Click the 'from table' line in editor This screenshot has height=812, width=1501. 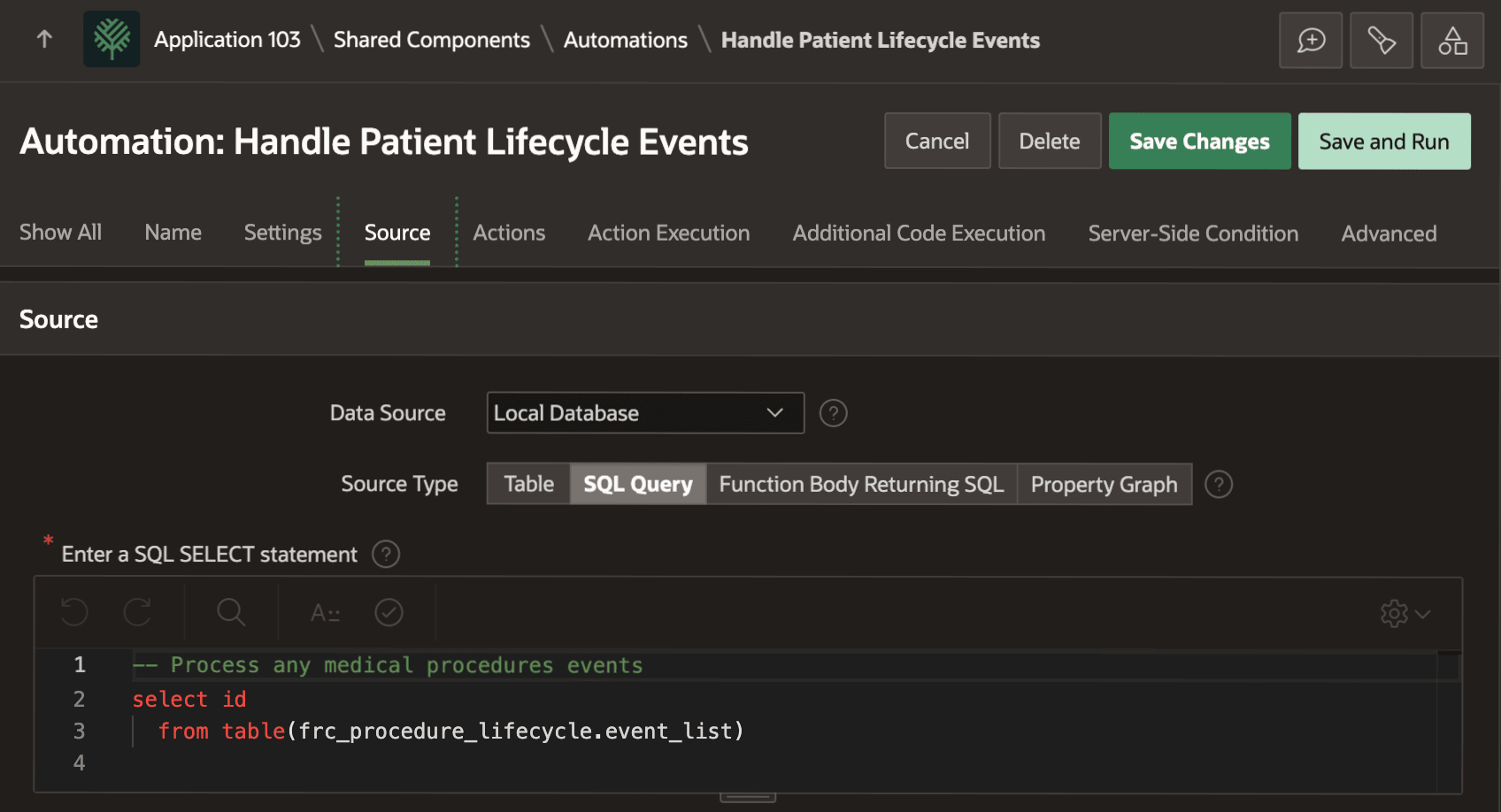451,732
